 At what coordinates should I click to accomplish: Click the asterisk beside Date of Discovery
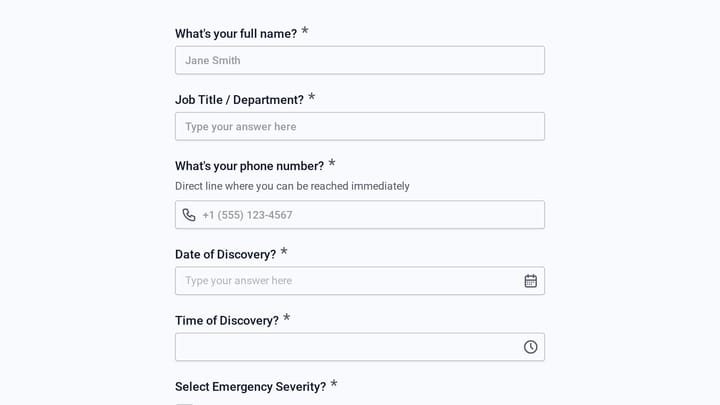tap(284, 252)
